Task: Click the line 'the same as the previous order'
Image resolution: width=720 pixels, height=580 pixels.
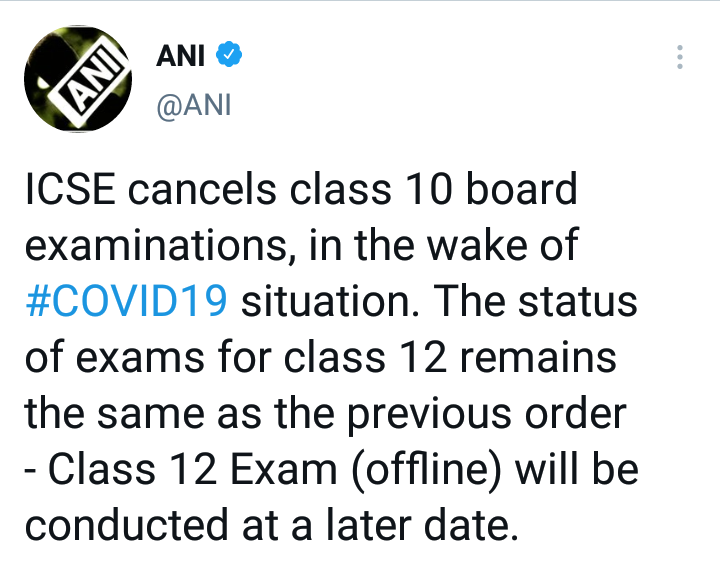Action: point(326,413)
